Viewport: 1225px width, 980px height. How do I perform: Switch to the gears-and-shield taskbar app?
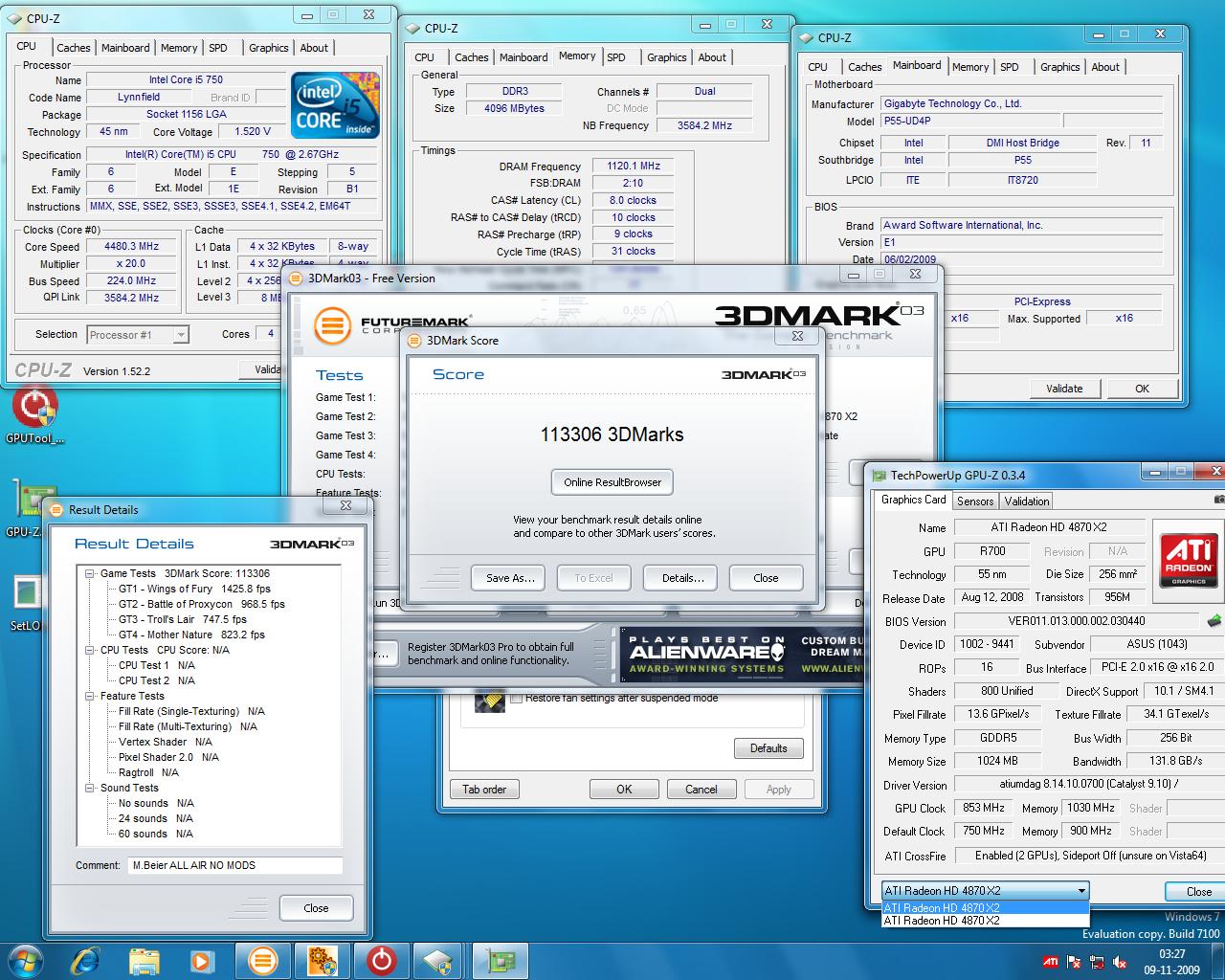coord(322,959)
